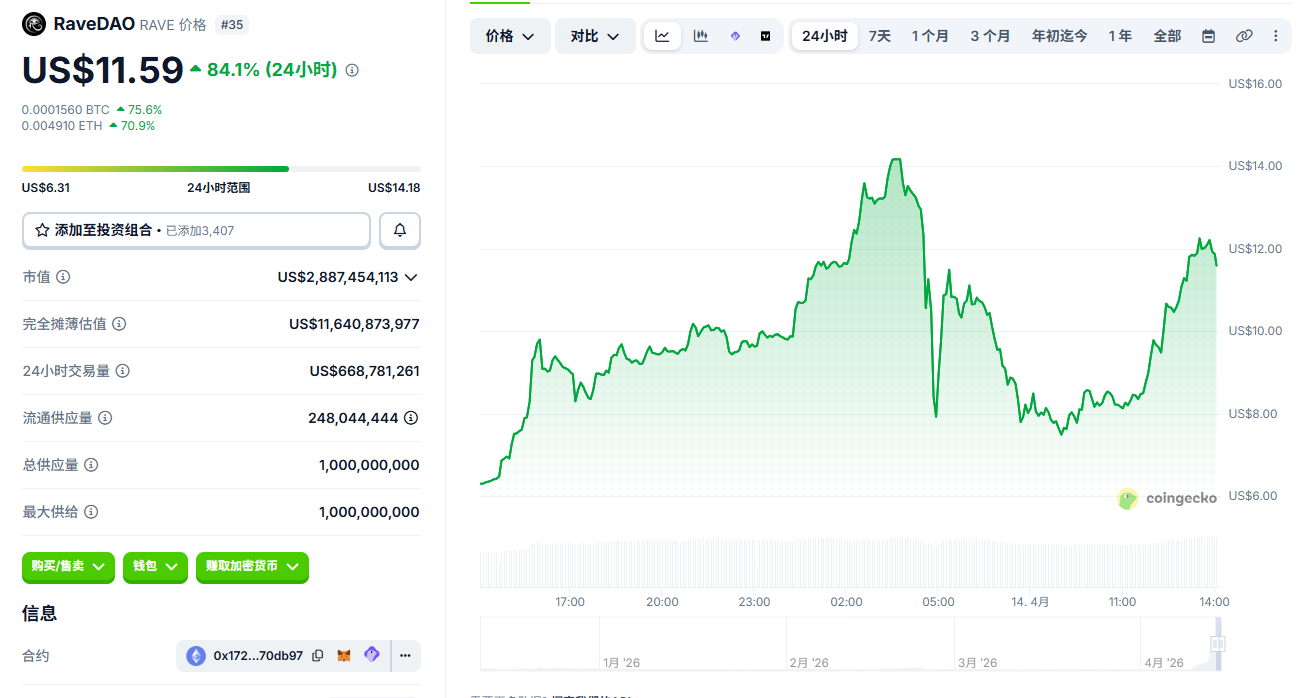1302x698 pixels.
Task: Click info icon beside 248,044,444 value
Action: tap(411, 418)
